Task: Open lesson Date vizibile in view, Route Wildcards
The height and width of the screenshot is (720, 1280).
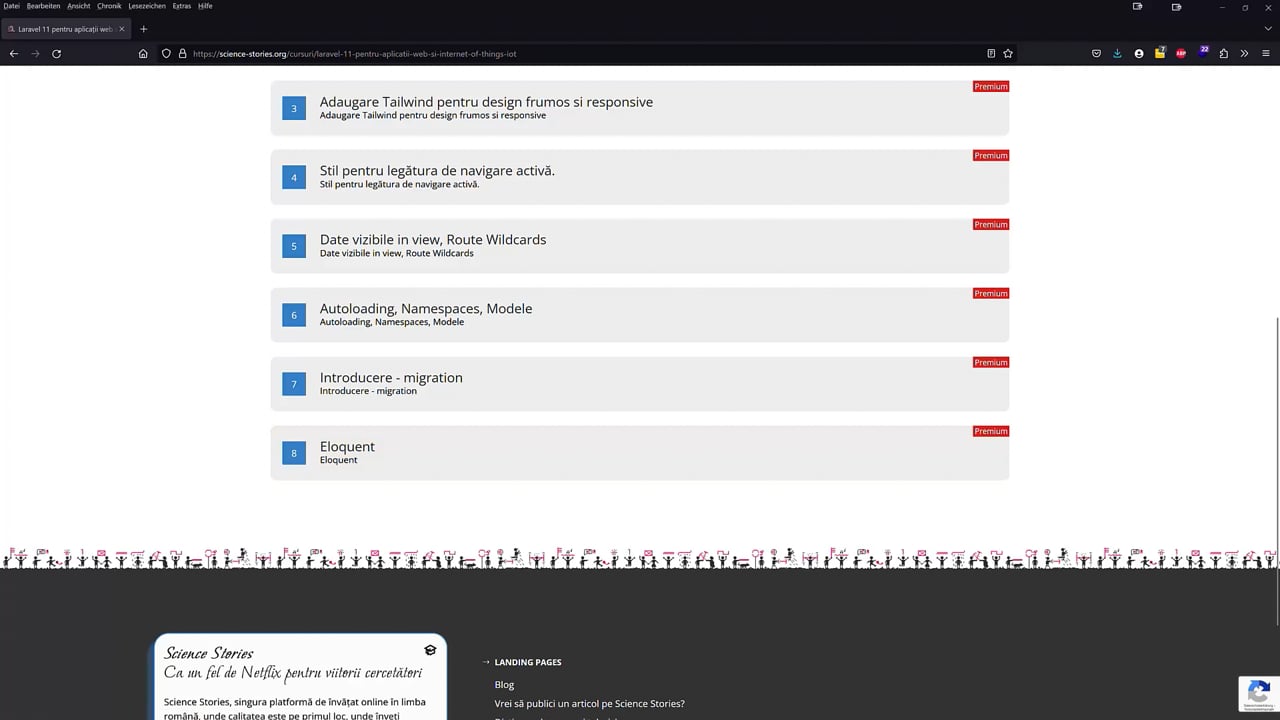Action: point(640,246)
